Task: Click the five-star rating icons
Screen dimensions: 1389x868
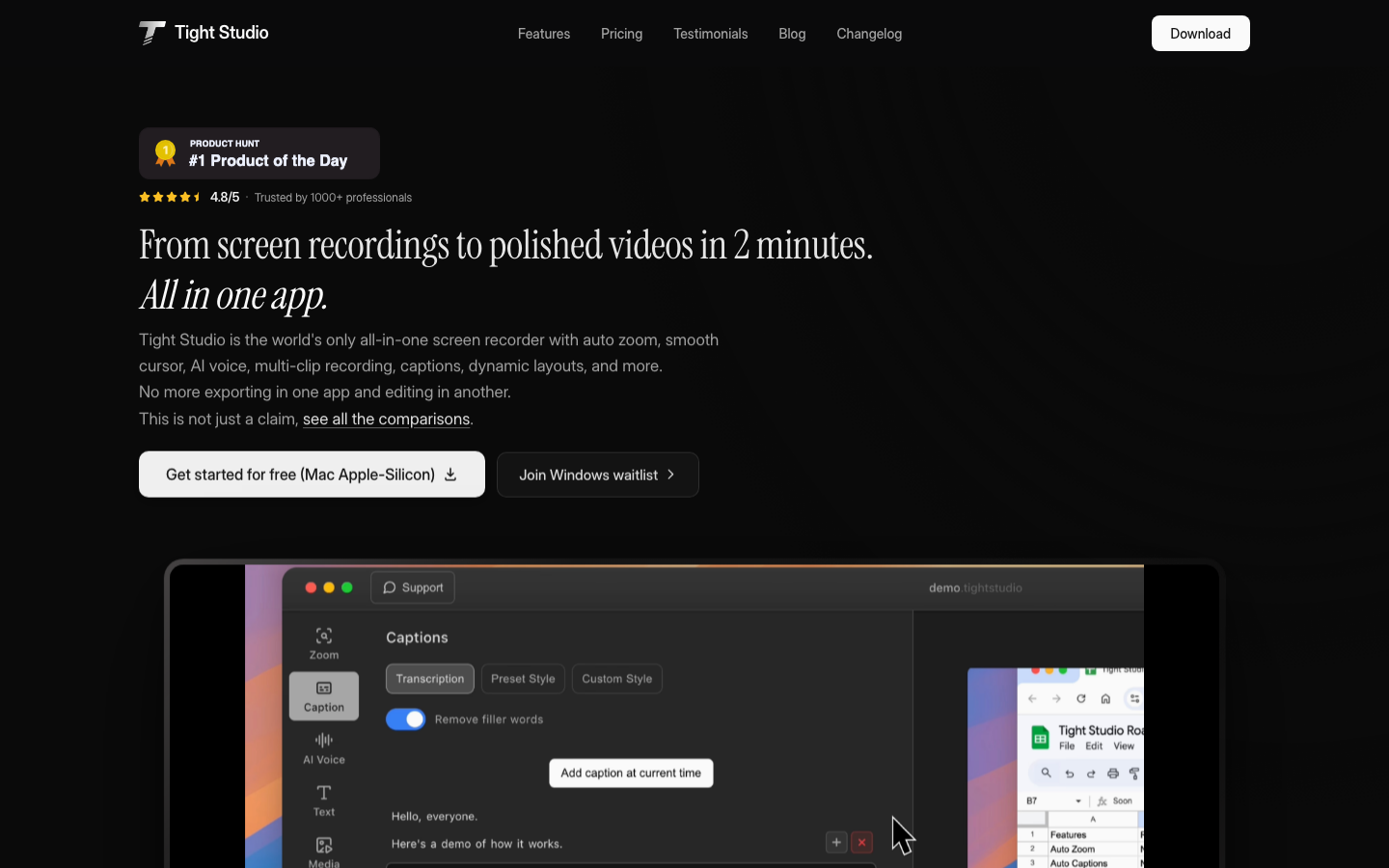Action: tap(171, 197)
